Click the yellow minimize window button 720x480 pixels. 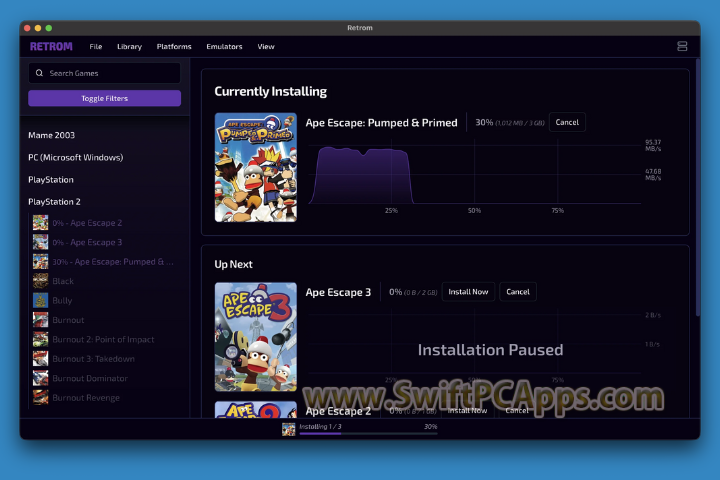click(x=38, y=28)
